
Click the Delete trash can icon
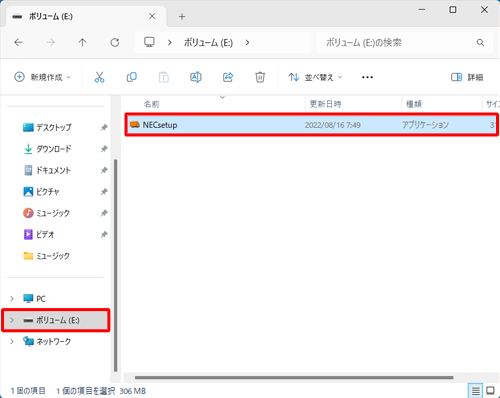click(x=260, y=77)
